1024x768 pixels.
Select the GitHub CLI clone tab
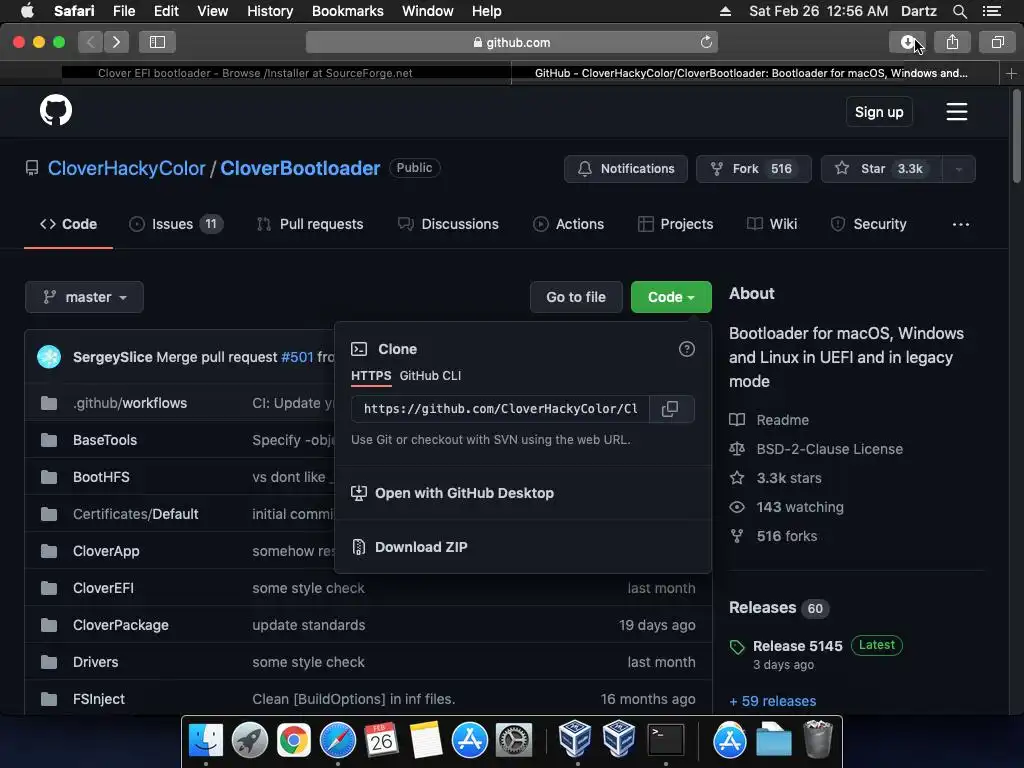pyautogui.click(x=430, y=376)
